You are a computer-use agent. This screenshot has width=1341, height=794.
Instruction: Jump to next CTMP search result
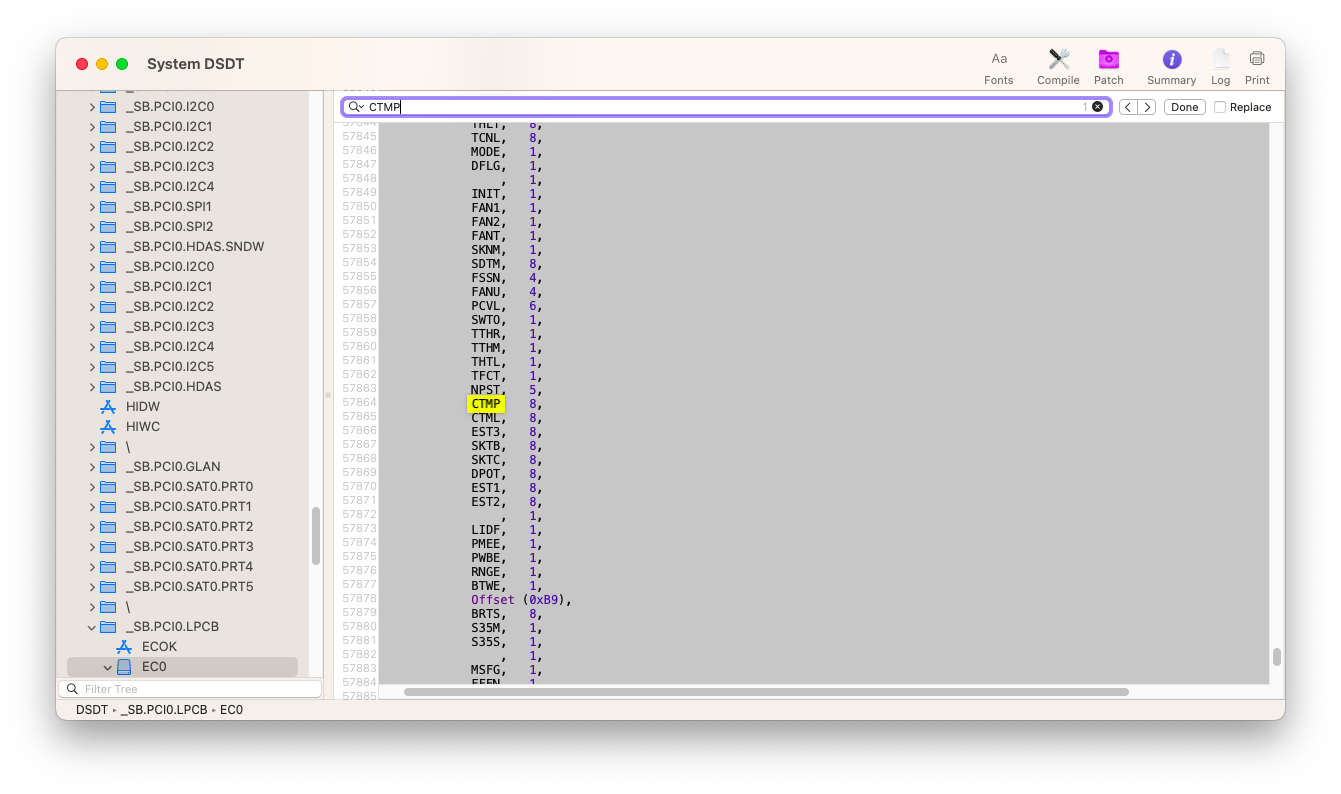(x=1147, y=106)
